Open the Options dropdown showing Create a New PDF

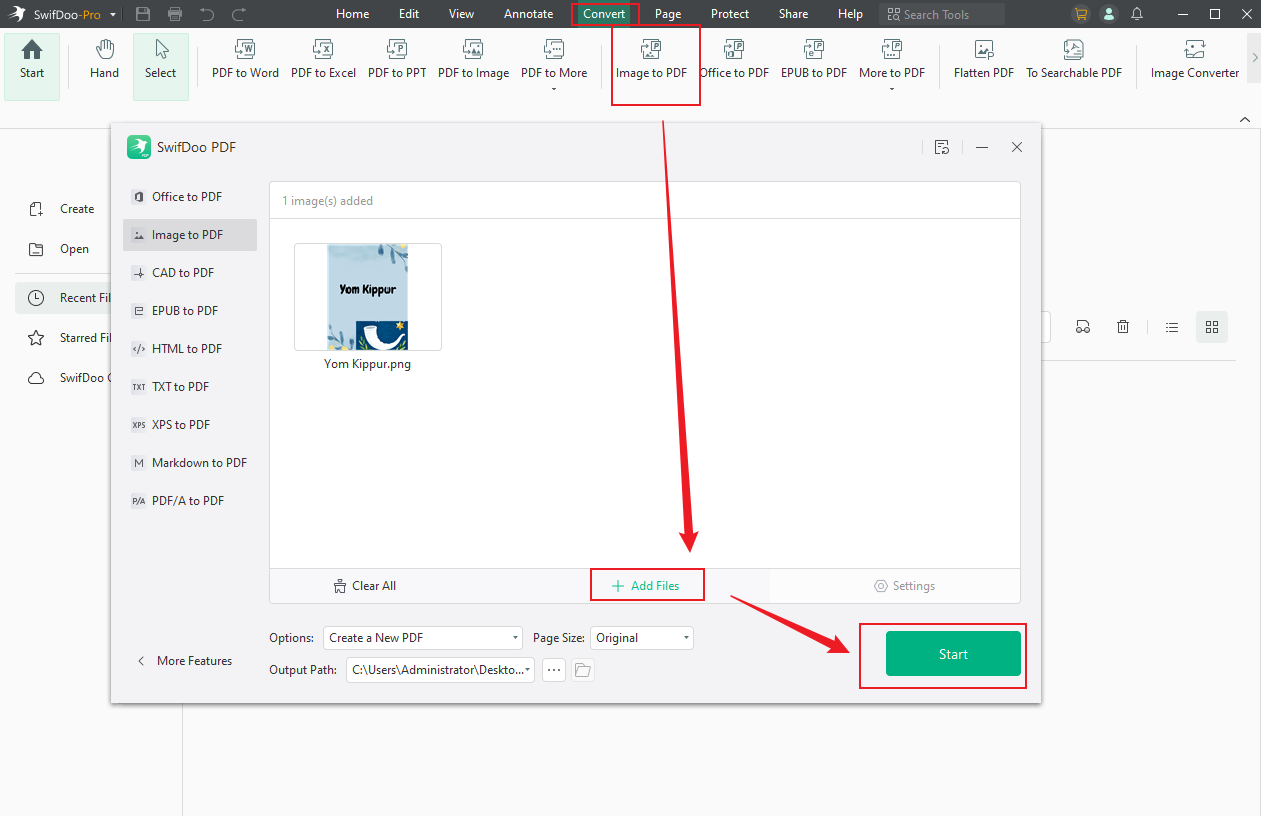(x=422, y=637)
